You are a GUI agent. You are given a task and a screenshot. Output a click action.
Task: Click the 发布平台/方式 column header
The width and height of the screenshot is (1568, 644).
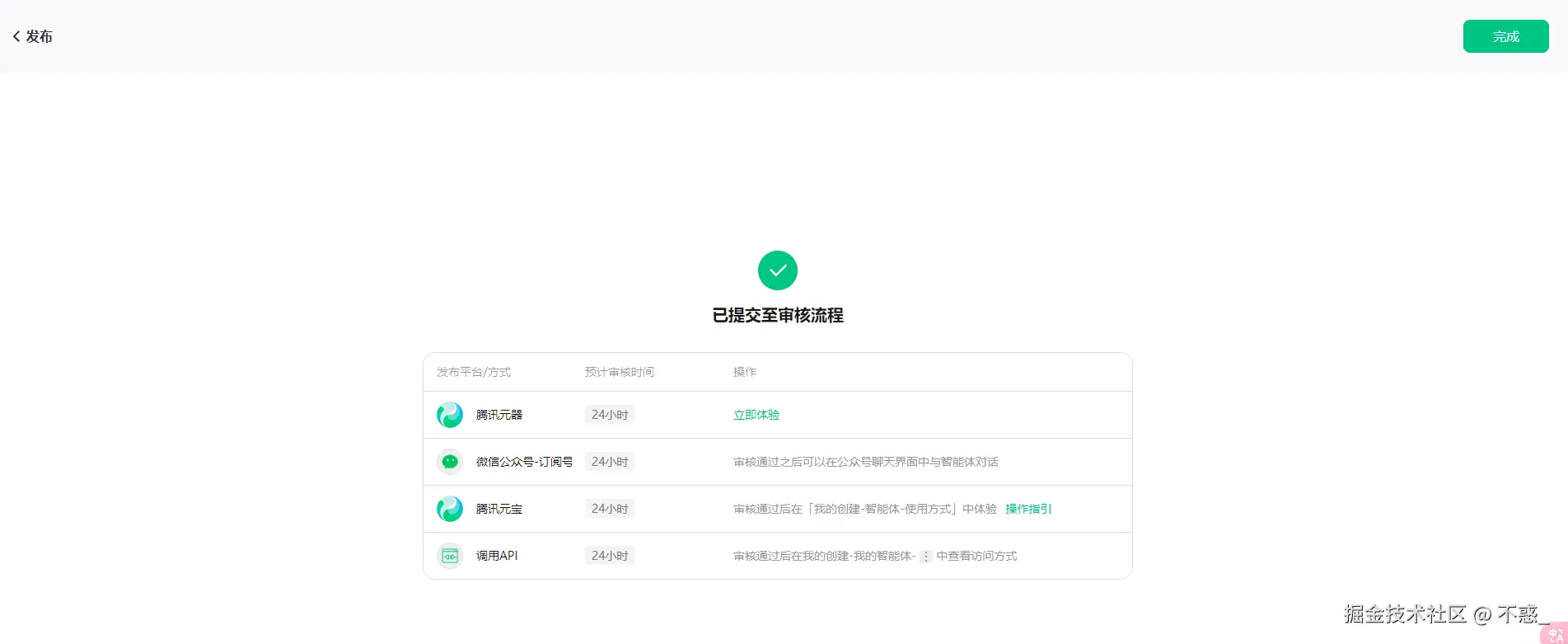[x=474, y=372]
